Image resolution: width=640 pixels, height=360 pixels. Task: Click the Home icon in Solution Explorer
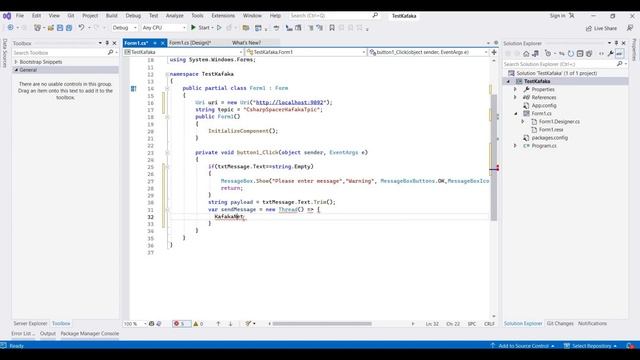526,53
